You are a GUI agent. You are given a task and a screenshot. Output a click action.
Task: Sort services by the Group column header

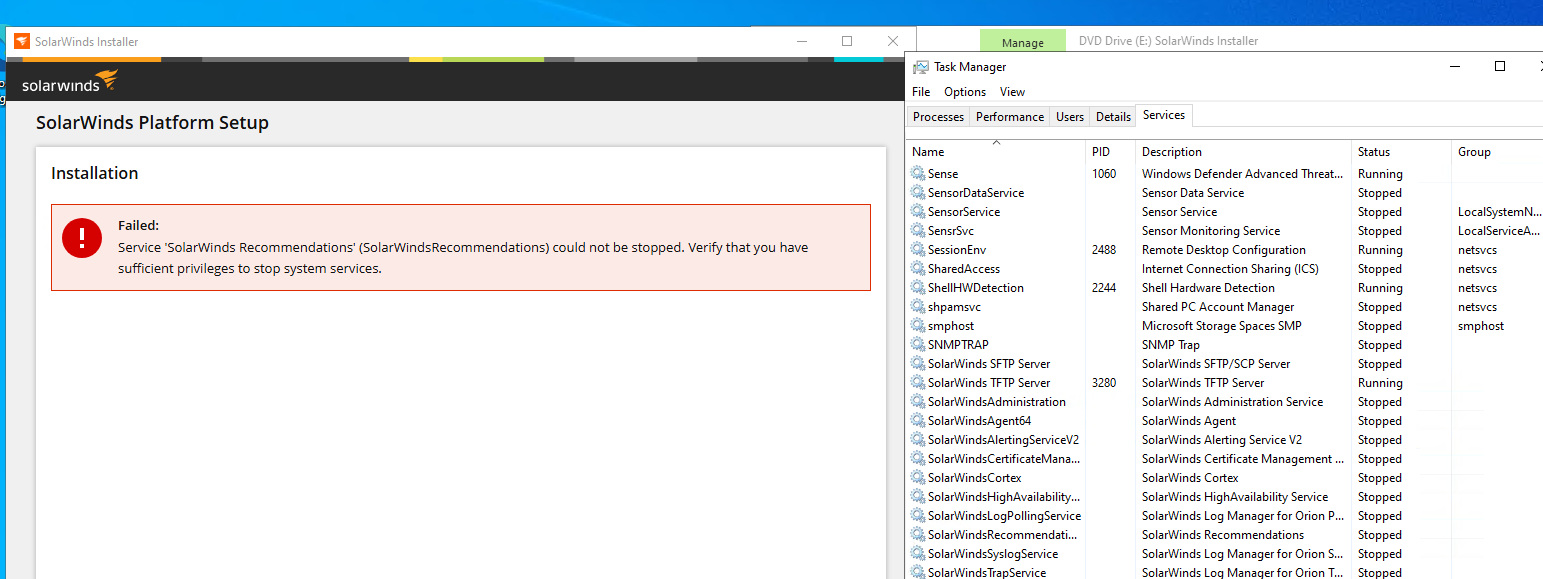pyautogui.click(x=1497, y=152)
